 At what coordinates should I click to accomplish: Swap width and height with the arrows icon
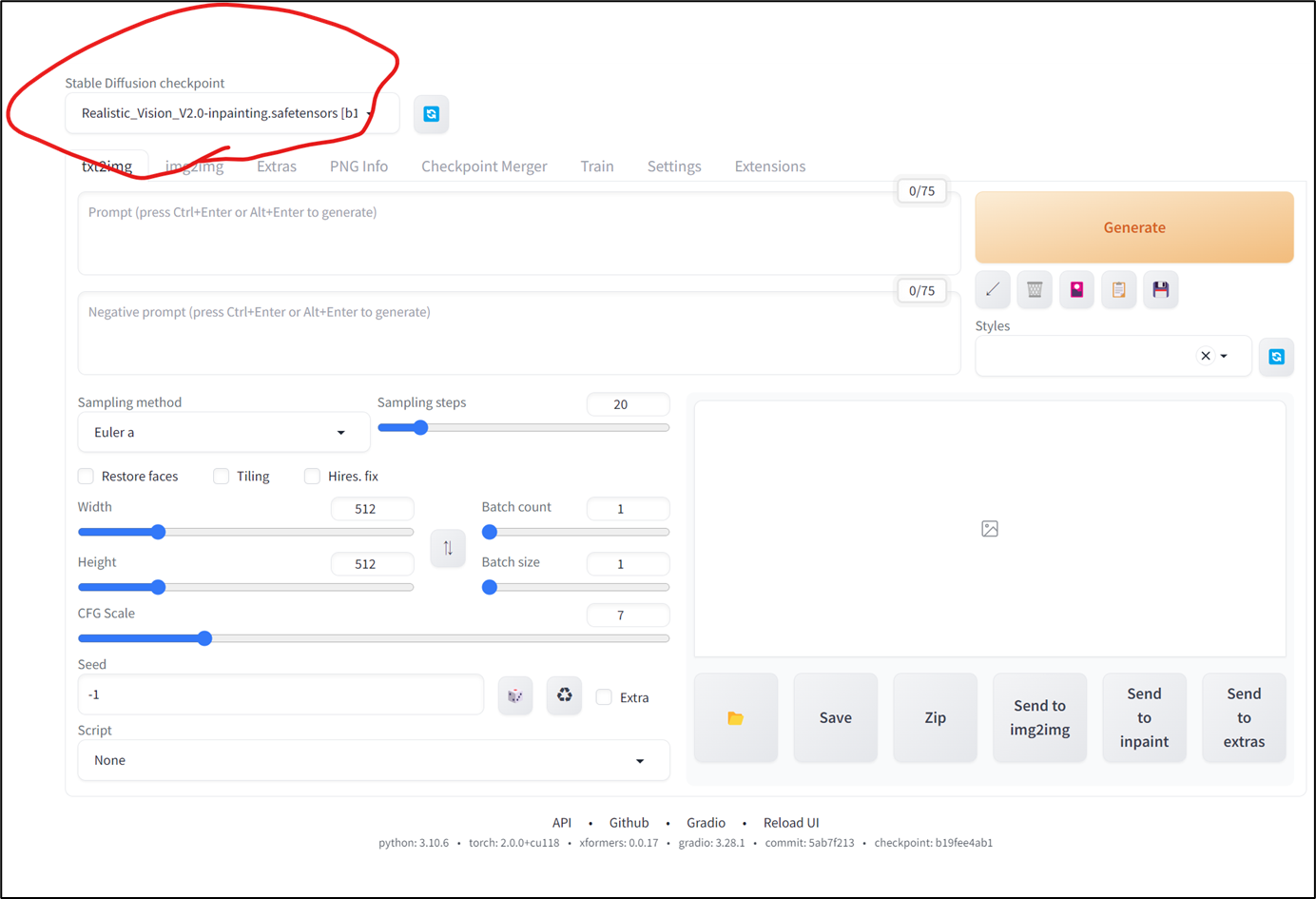pos(448,548)
